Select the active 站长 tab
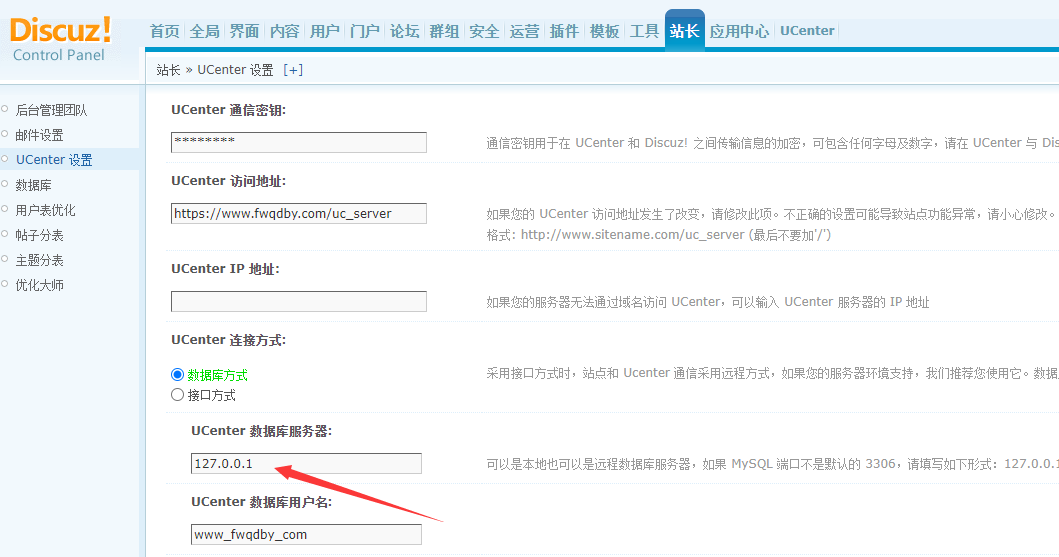The width and height of the screenshot is (1059, 557). (684, 30)
